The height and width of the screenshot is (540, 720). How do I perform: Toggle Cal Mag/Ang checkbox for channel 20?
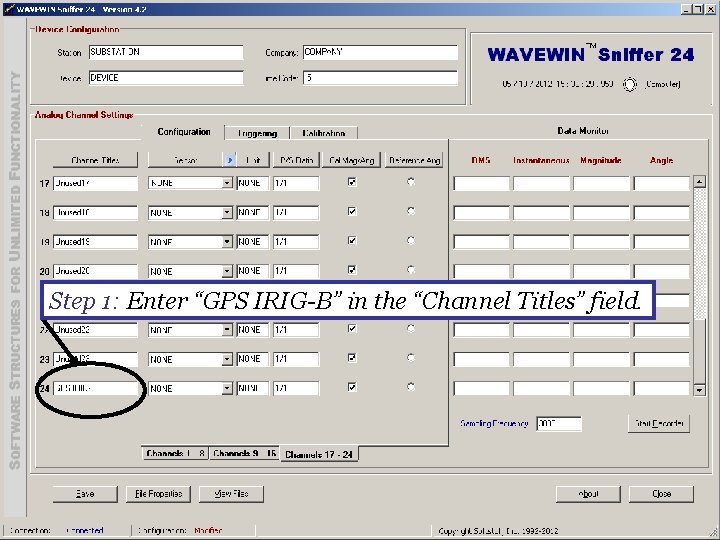352,270
